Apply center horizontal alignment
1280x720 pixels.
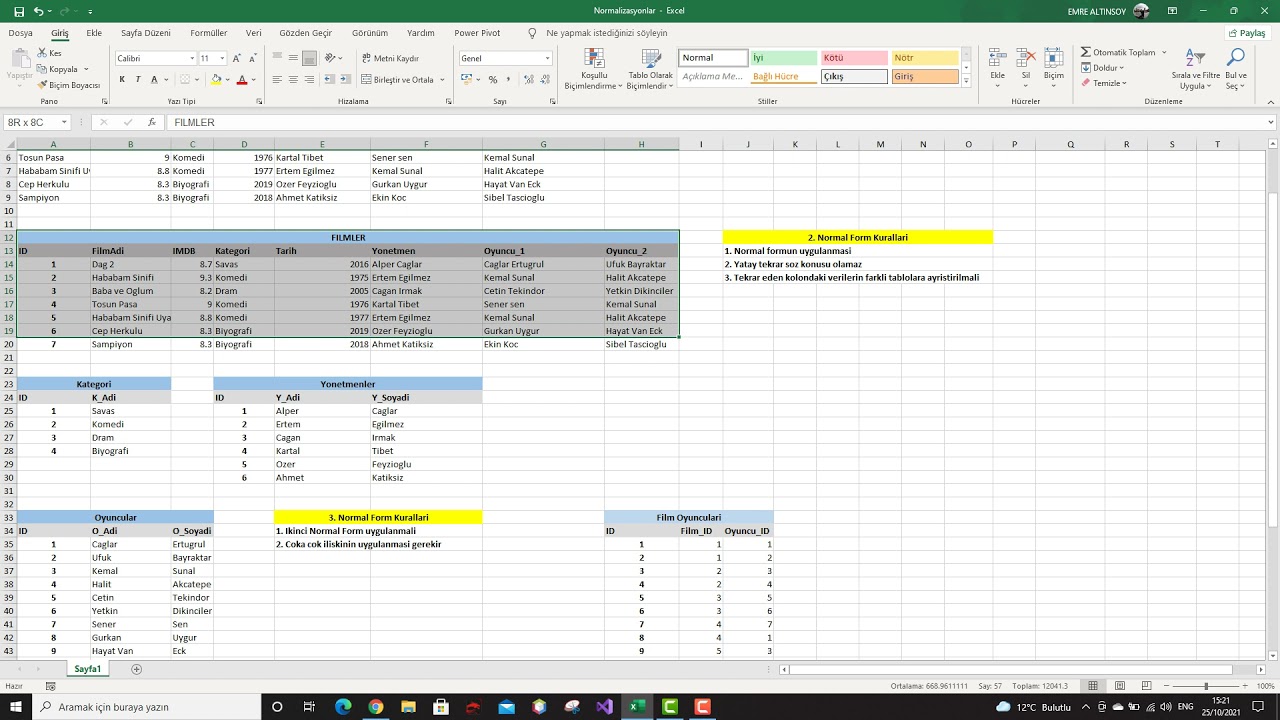point(293,79)
